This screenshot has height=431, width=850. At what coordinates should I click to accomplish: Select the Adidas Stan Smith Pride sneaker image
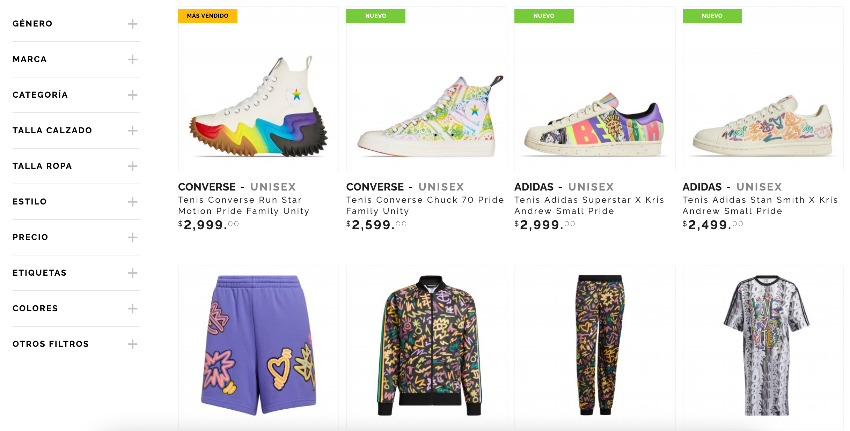tap(762, 122)
